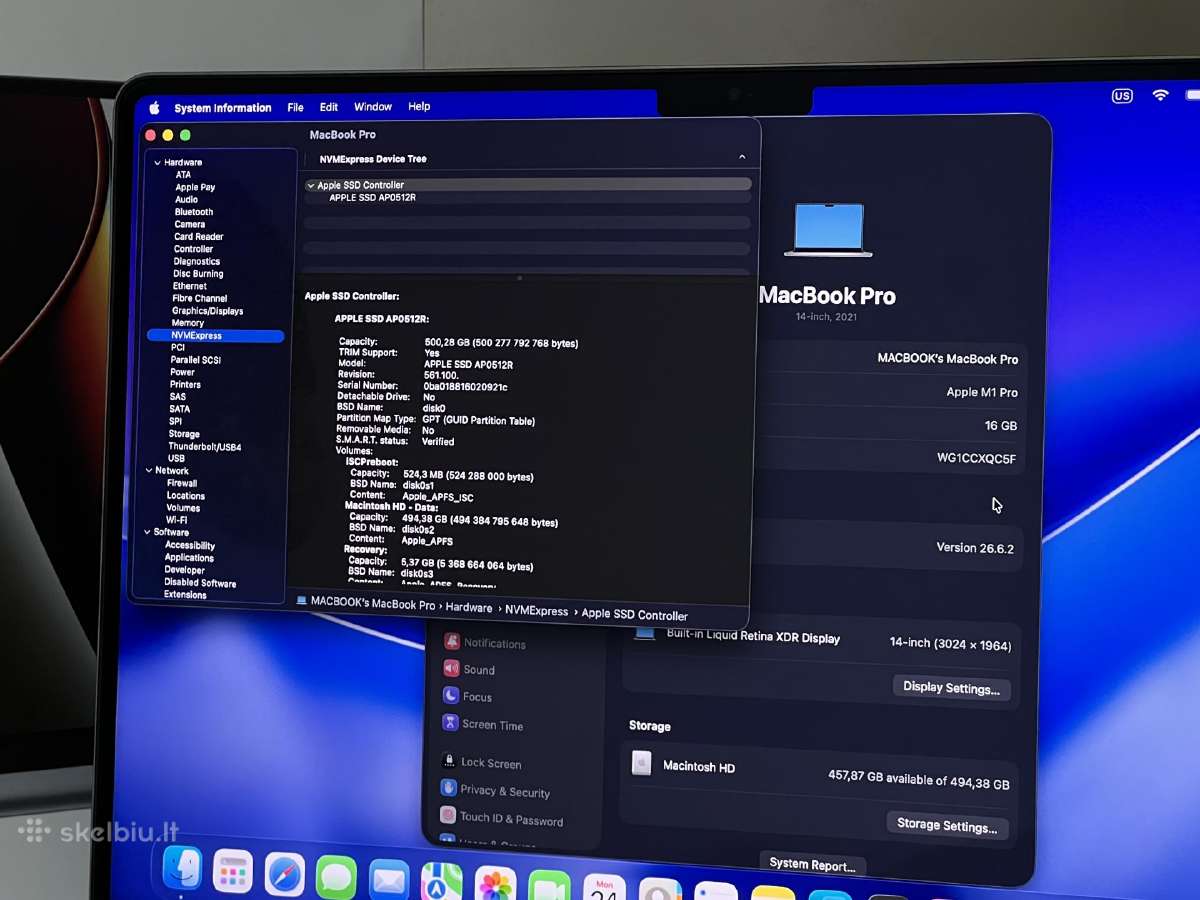Open Calendar from the Dock
Image resolution: width=1200 pixels, height=900 pixels.
click(x=604, y=888)
